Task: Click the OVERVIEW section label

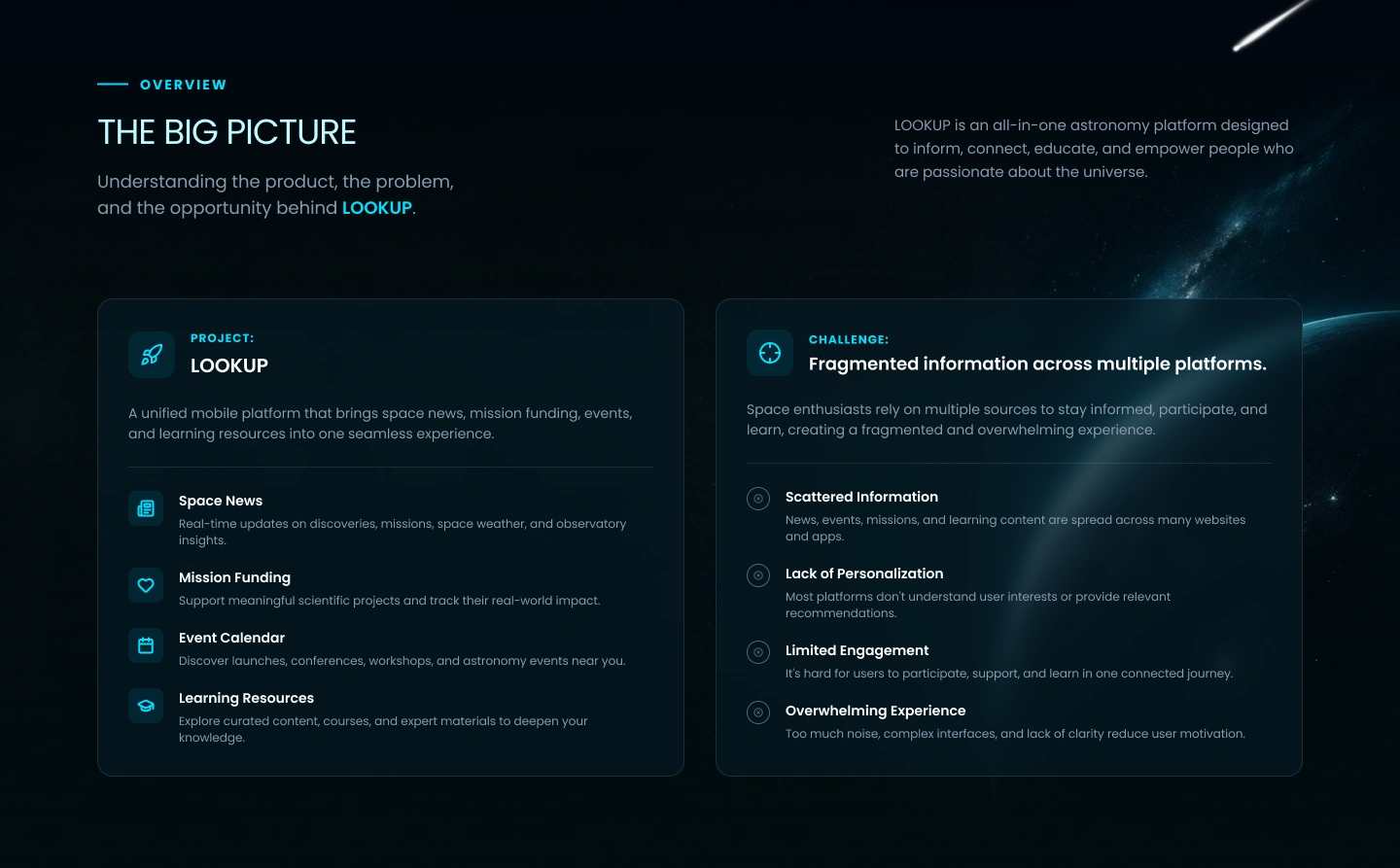Action: coord(183,85)
